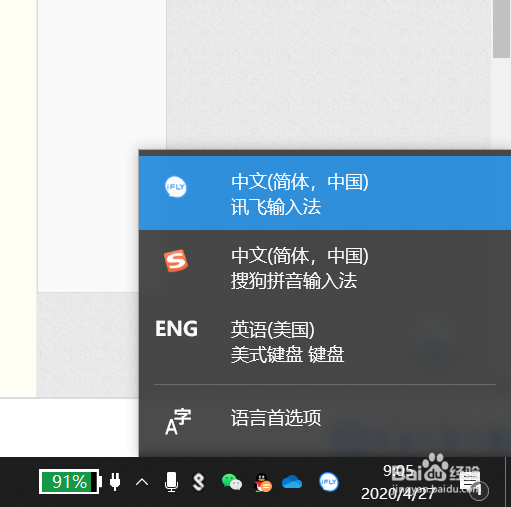
Task: Open the clock showing 2020/4/27
Action: click(x=399, y=482)
